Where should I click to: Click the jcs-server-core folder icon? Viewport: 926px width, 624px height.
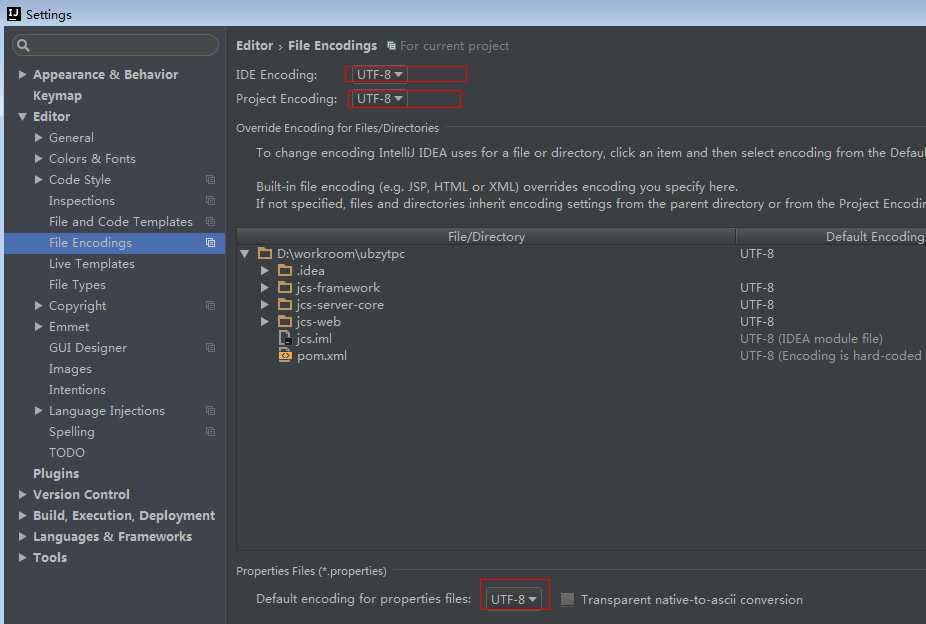(x=285, y=305)
